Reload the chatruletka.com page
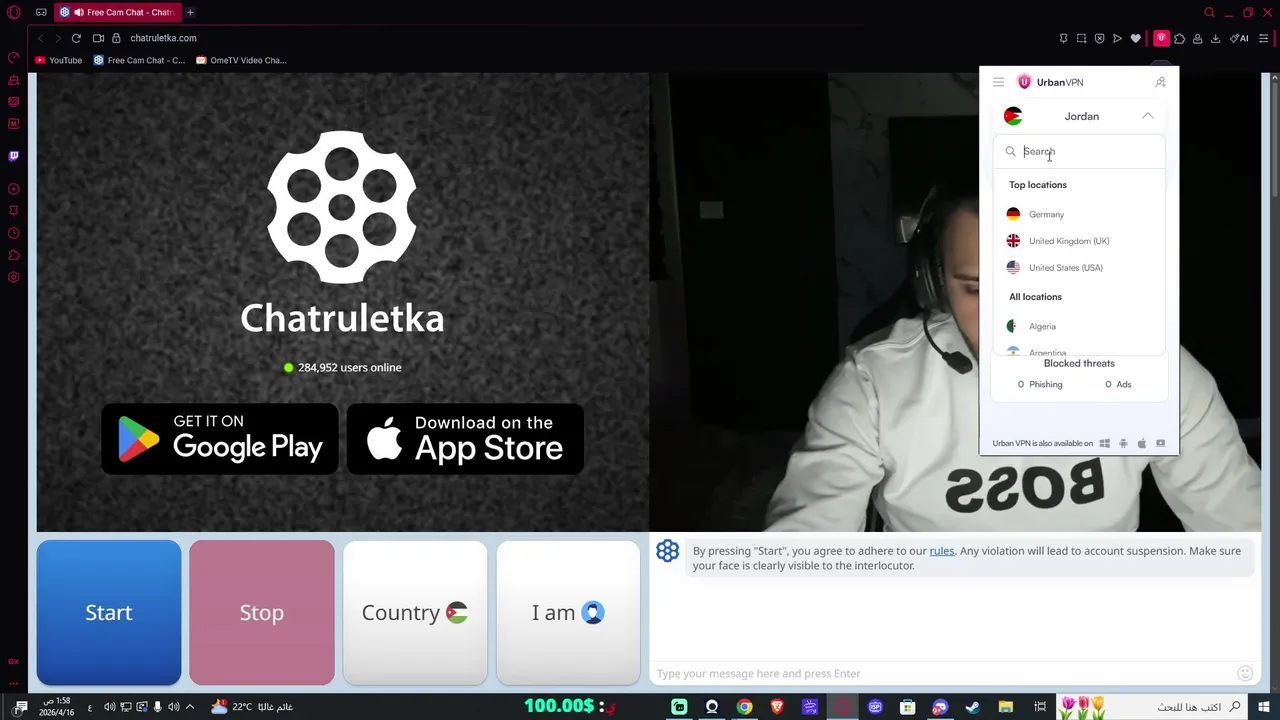This screenshot has width=1280, height=720. click(76, 38)
